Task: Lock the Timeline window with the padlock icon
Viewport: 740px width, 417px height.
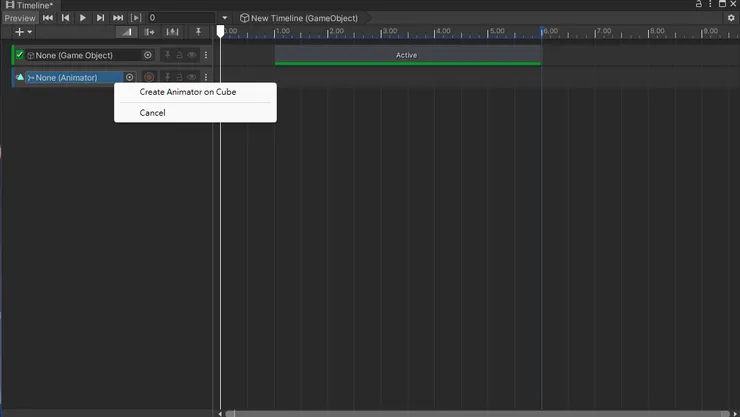Action: pos(698,4)
